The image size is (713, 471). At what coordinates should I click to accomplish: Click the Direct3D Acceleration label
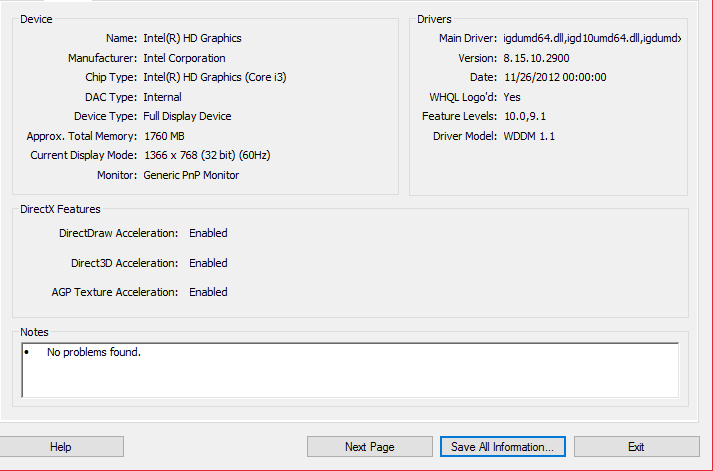124,263
